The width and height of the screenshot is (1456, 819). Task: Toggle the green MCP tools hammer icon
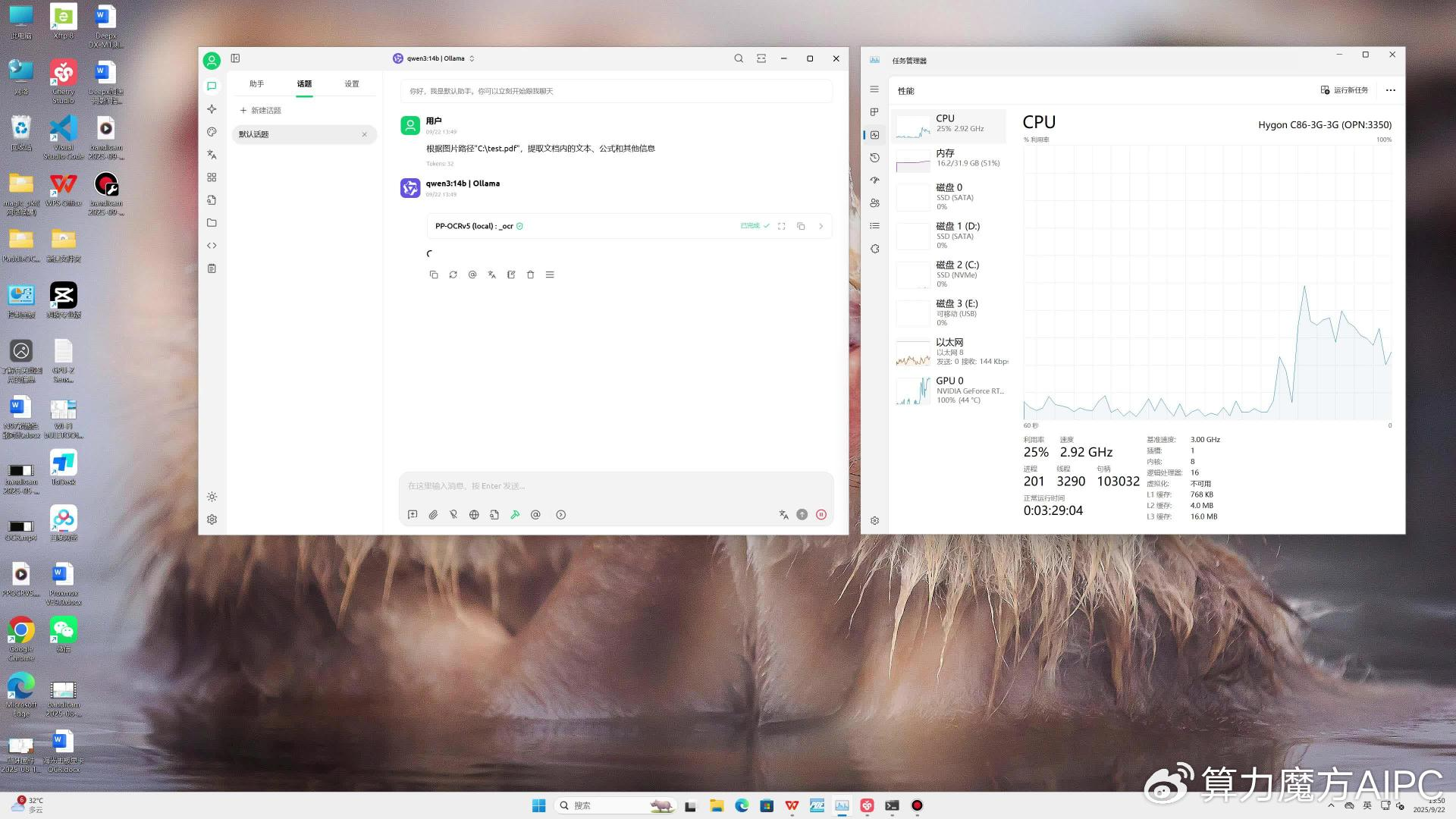pyautogui.click(x=515, y=515)
